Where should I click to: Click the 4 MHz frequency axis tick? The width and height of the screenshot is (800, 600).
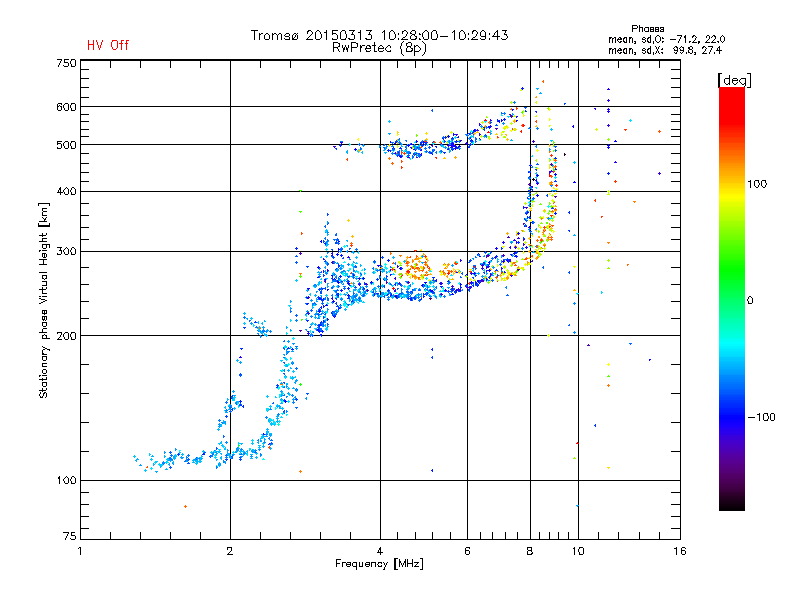pos(380,551)
